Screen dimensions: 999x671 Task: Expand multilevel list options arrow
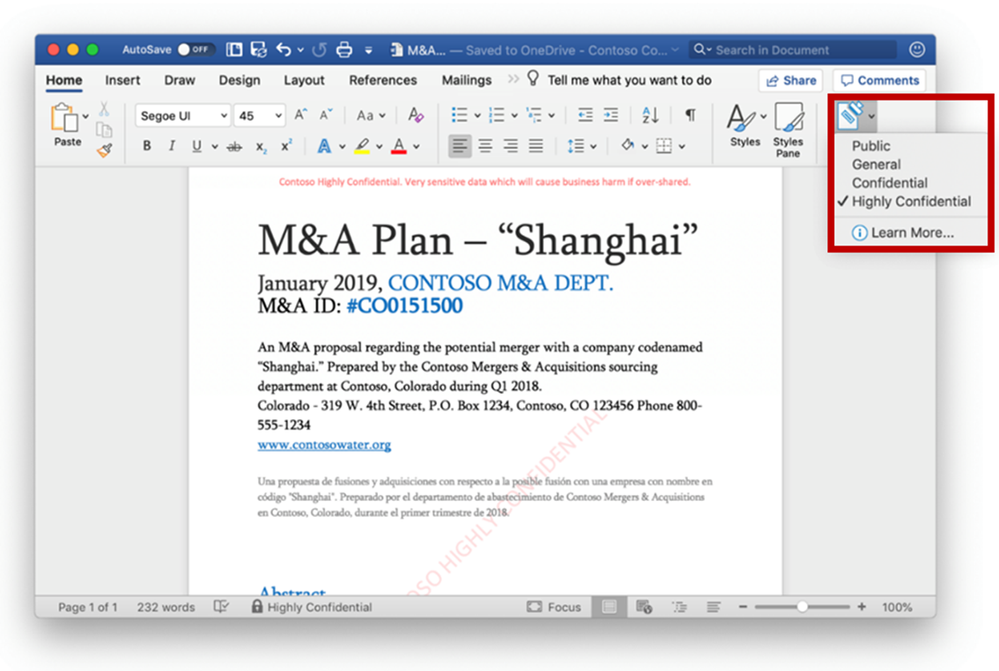(552, 116)
